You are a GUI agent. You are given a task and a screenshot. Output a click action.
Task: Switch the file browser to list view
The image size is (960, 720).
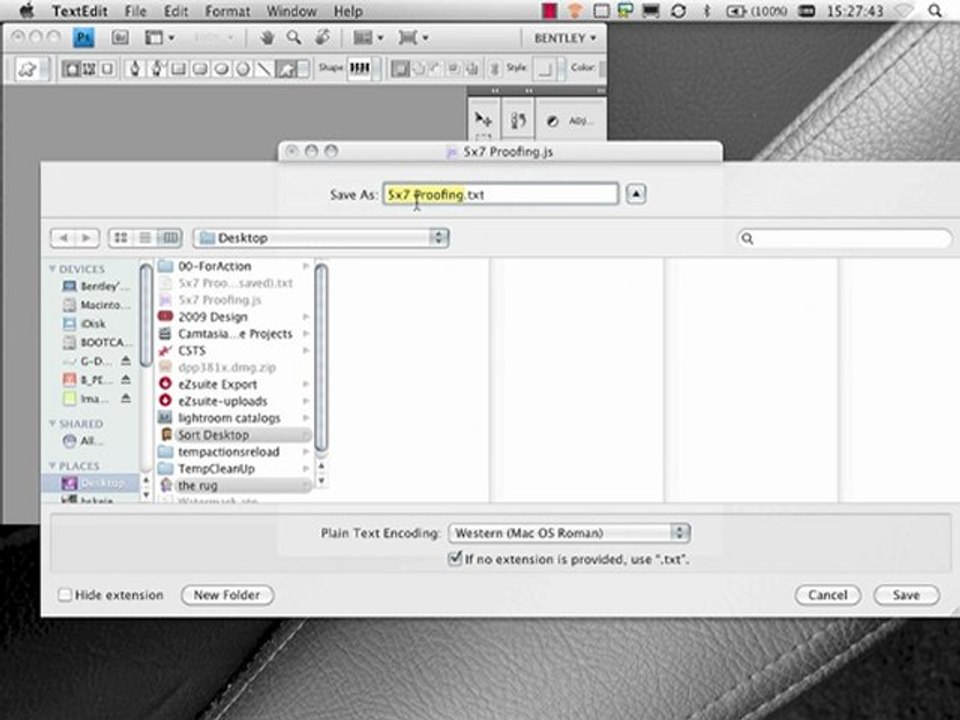pyautogui.click(x=145, y=238)
